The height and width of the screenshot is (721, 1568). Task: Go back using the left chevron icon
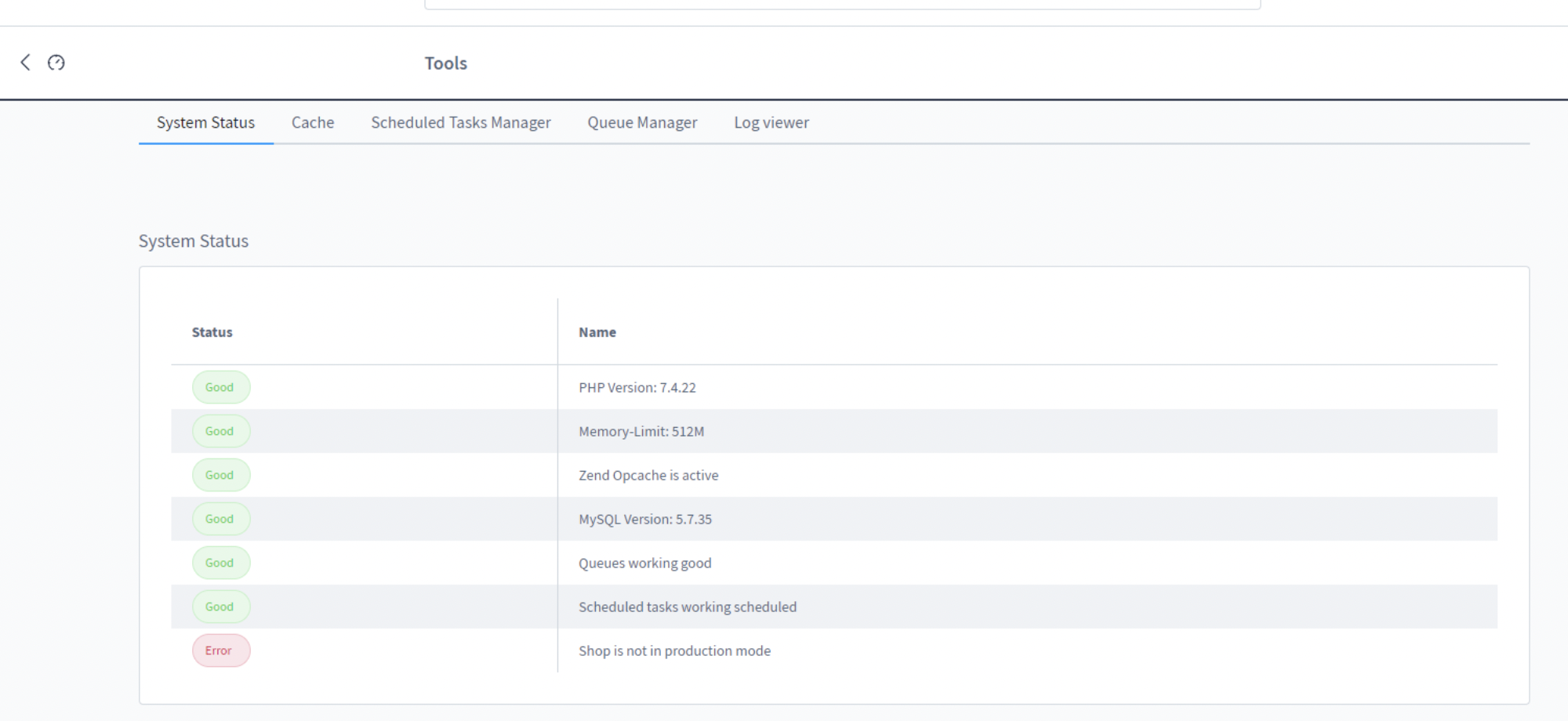click(25, 63)
